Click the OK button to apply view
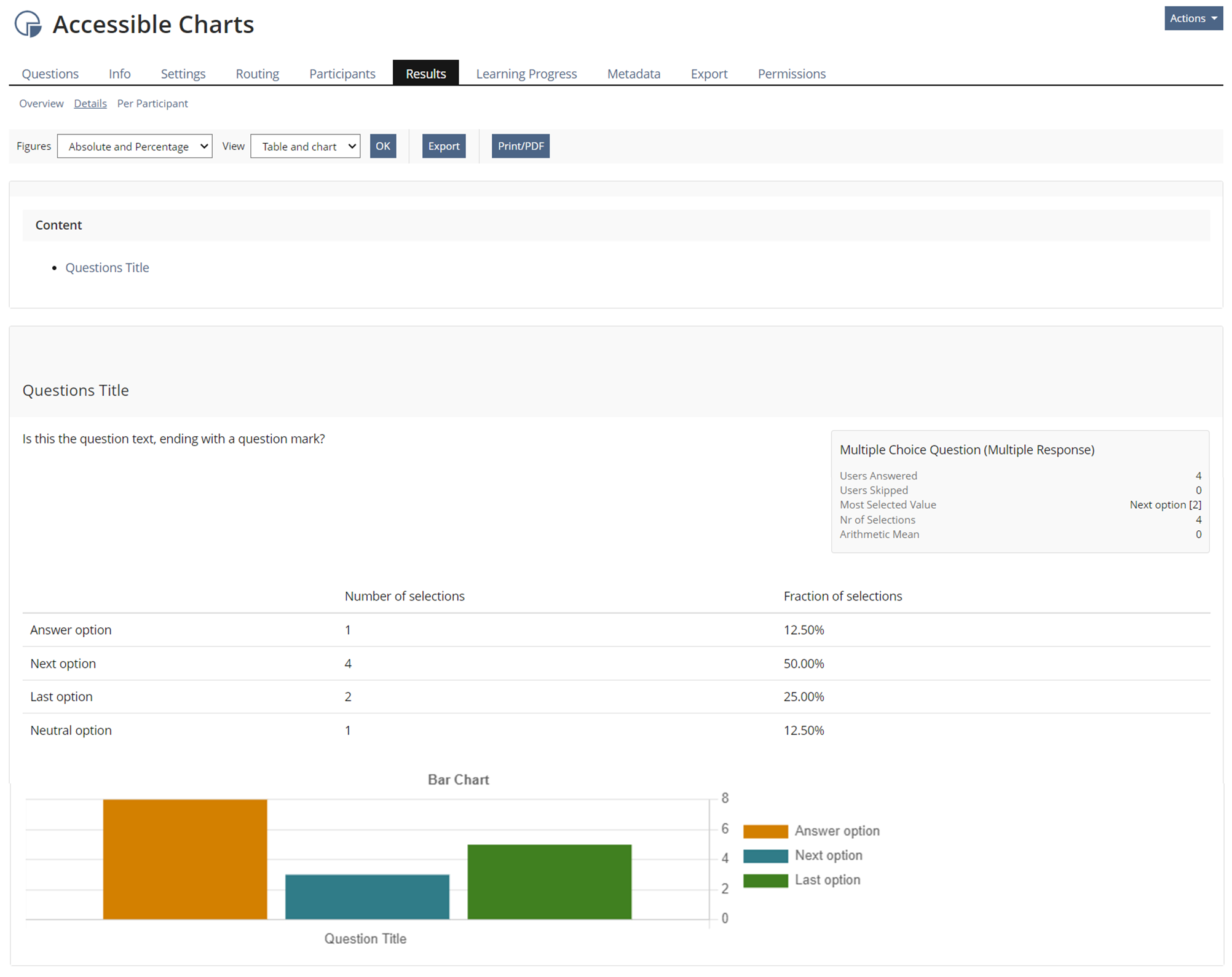The width and height of the screenshot is (1232, 977). click(383, 146)
